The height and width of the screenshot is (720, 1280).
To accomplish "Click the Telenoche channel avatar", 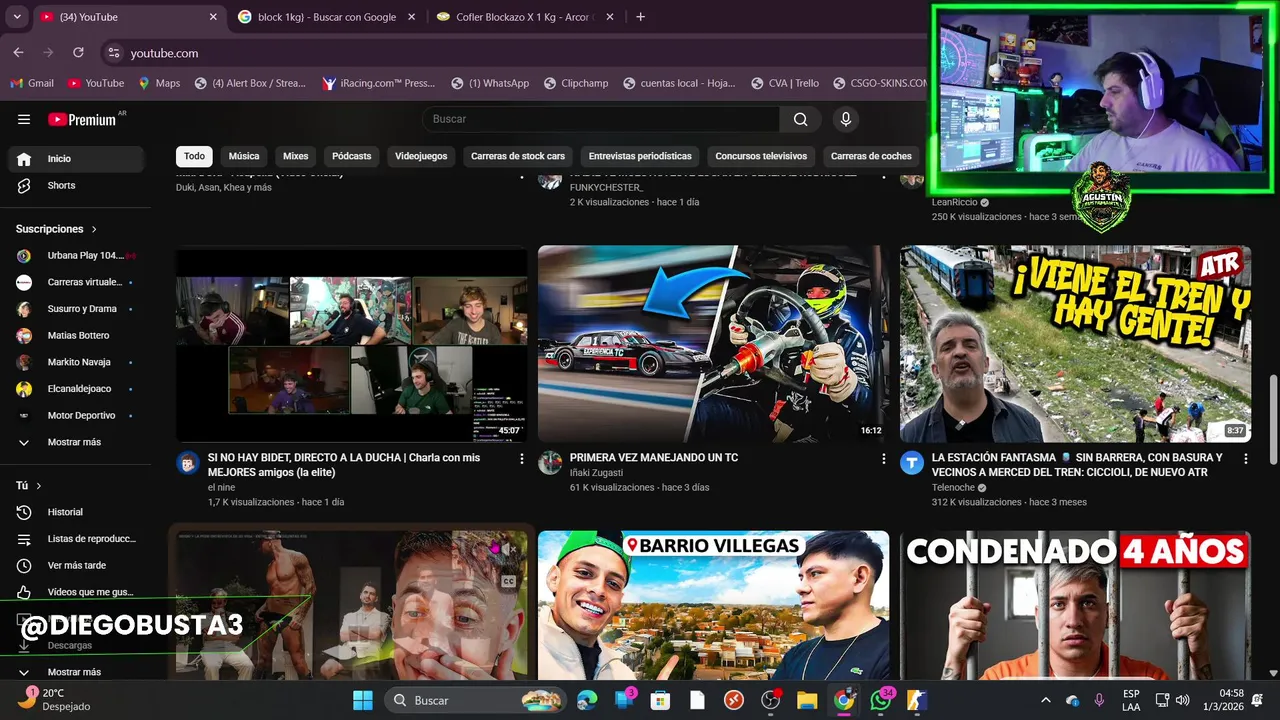I will [912, 462].
